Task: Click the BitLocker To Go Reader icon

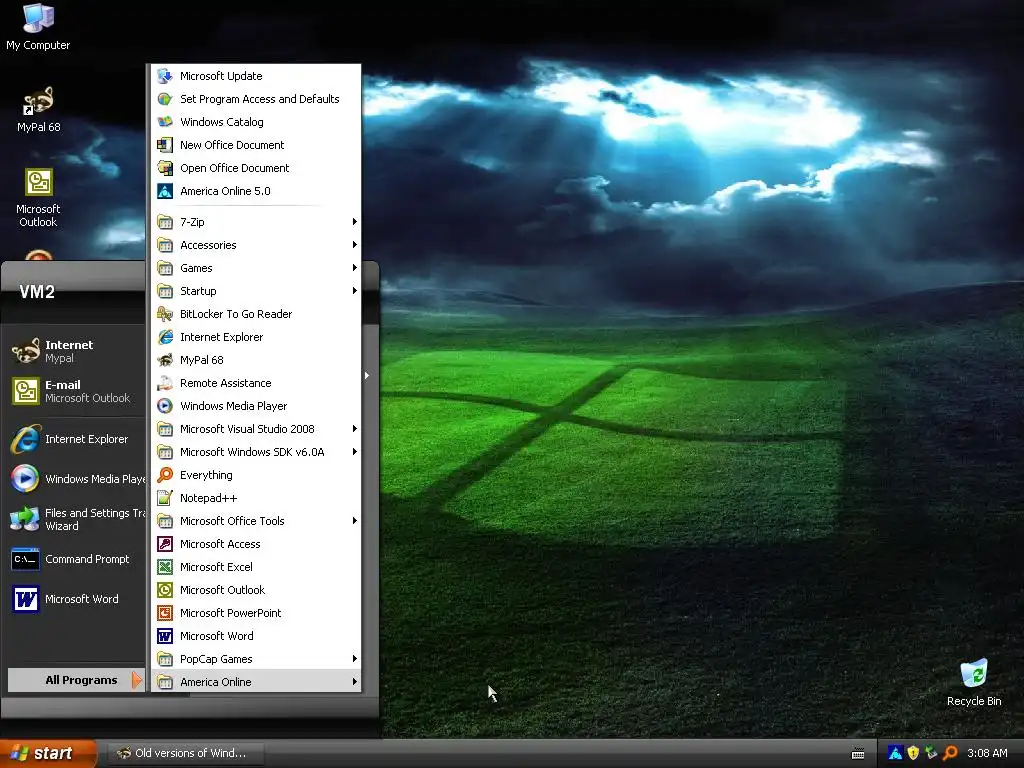Action: coord(165,314)
